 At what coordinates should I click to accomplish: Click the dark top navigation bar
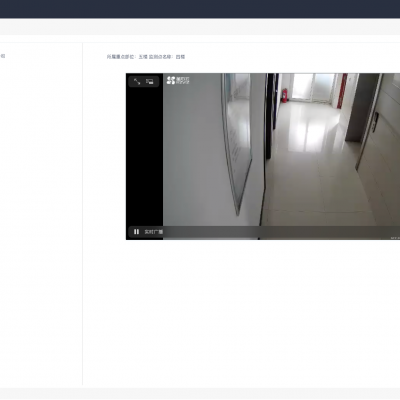(x=200, y=9)
